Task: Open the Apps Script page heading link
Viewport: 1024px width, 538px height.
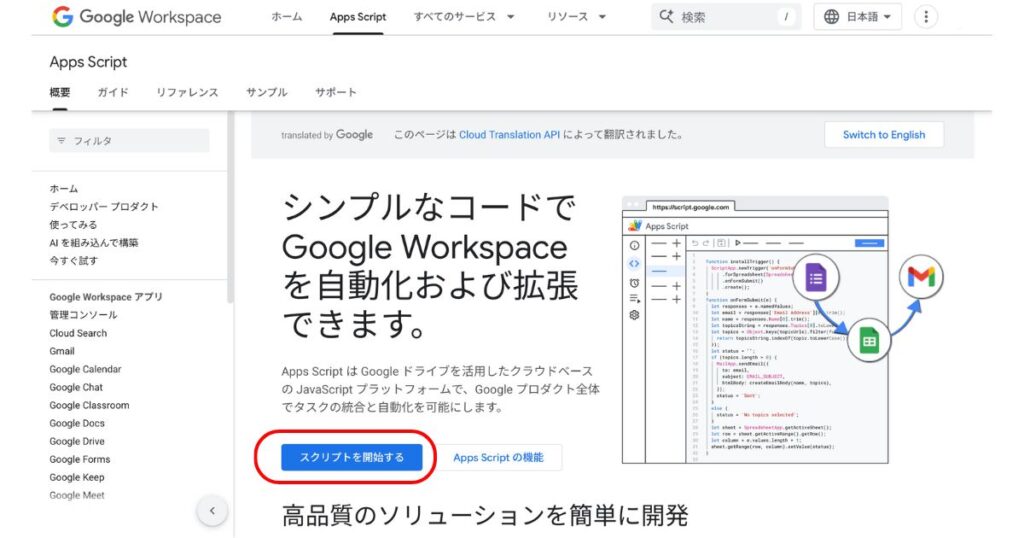Action: tap(88, 62)
